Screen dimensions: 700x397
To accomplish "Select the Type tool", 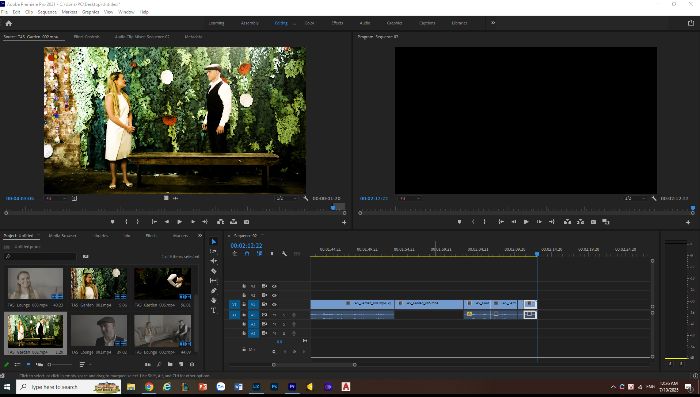I will tap(213, 310).
